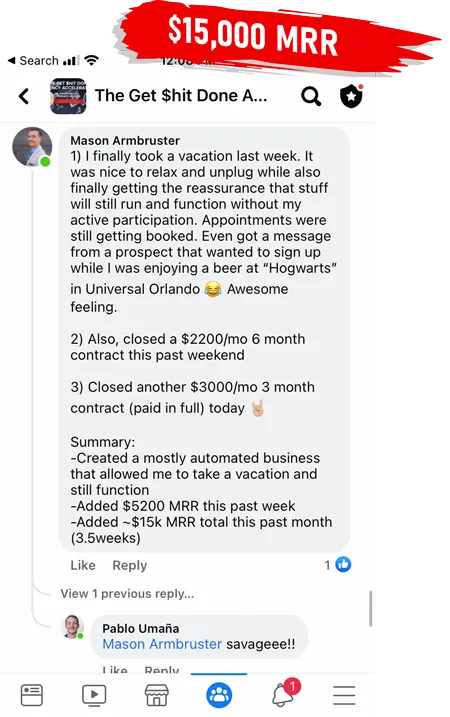Open the thumbs-up reaction count
Screen dimensions: 450x717
click(x=338, y=565)
